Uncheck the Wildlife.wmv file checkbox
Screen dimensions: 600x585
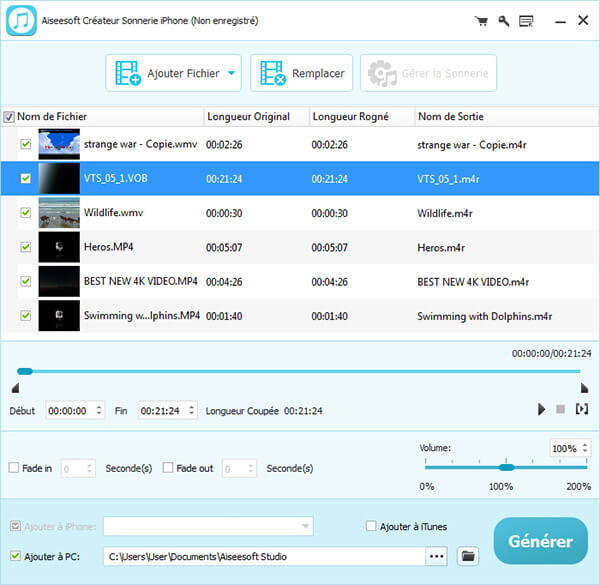tap(25, 213)
